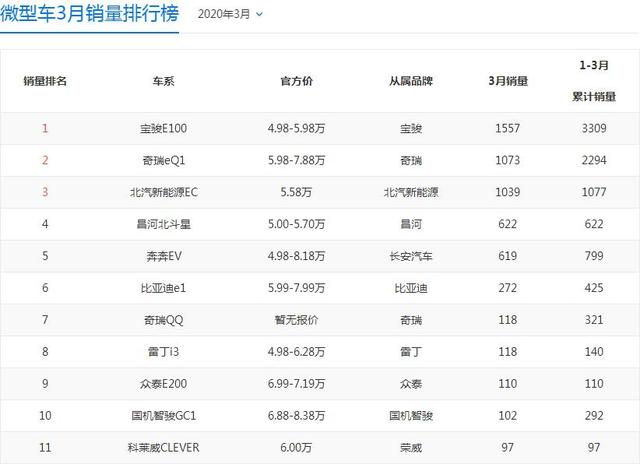
Task: Click the 雷丁 brand cell
Action: 411,352
